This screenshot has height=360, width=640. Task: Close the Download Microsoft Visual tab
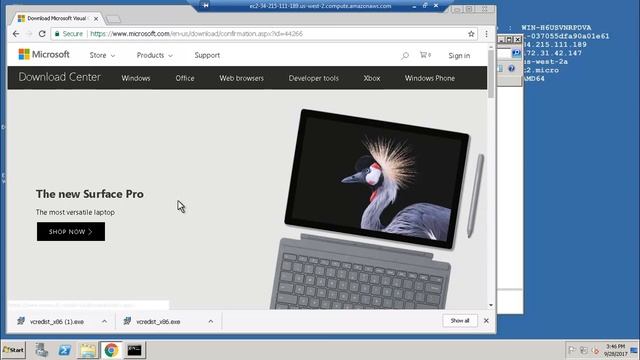[x=96, y=19]
